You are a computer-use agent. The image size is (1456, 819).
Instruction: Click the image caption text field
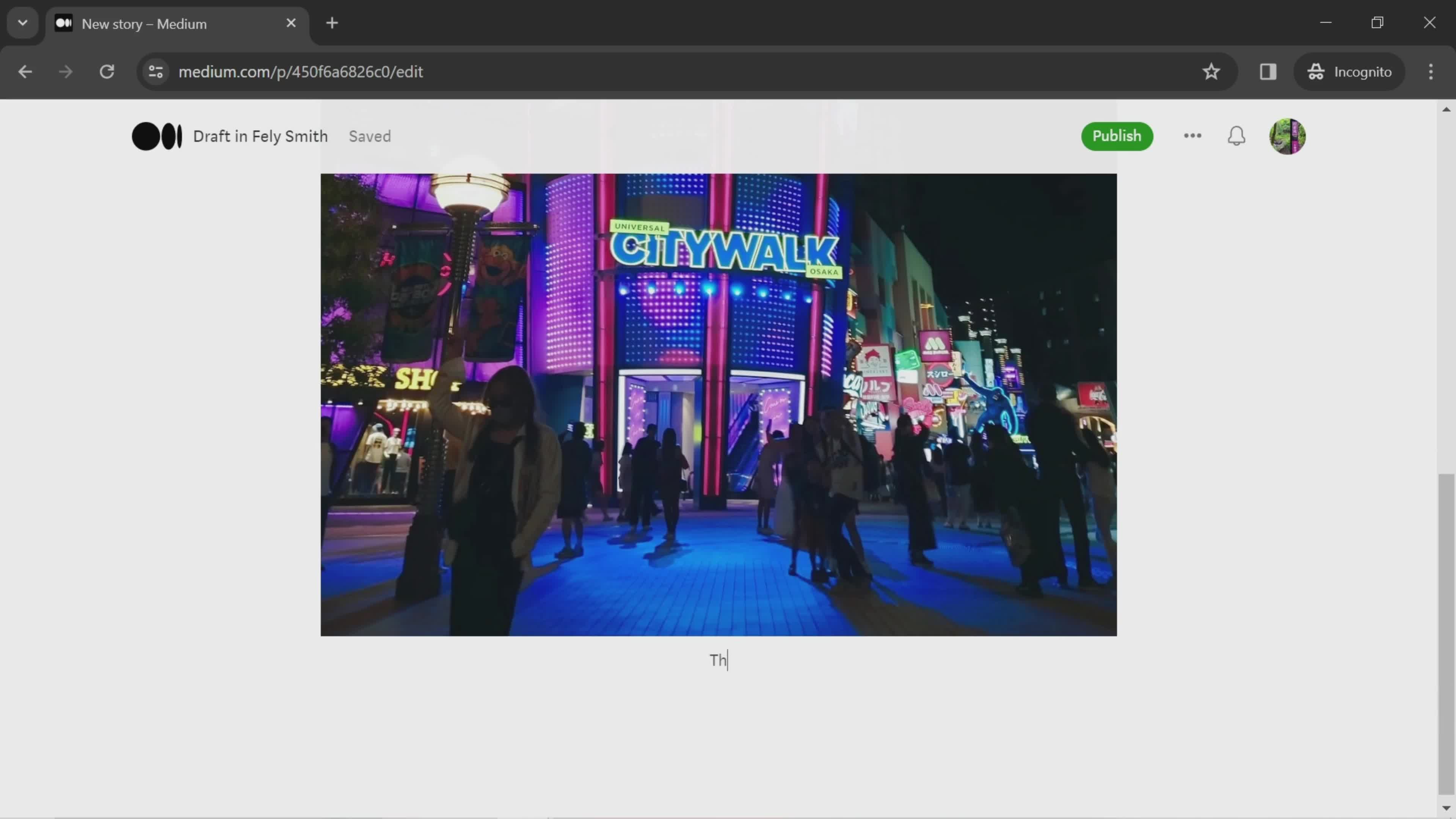(719, 660)
